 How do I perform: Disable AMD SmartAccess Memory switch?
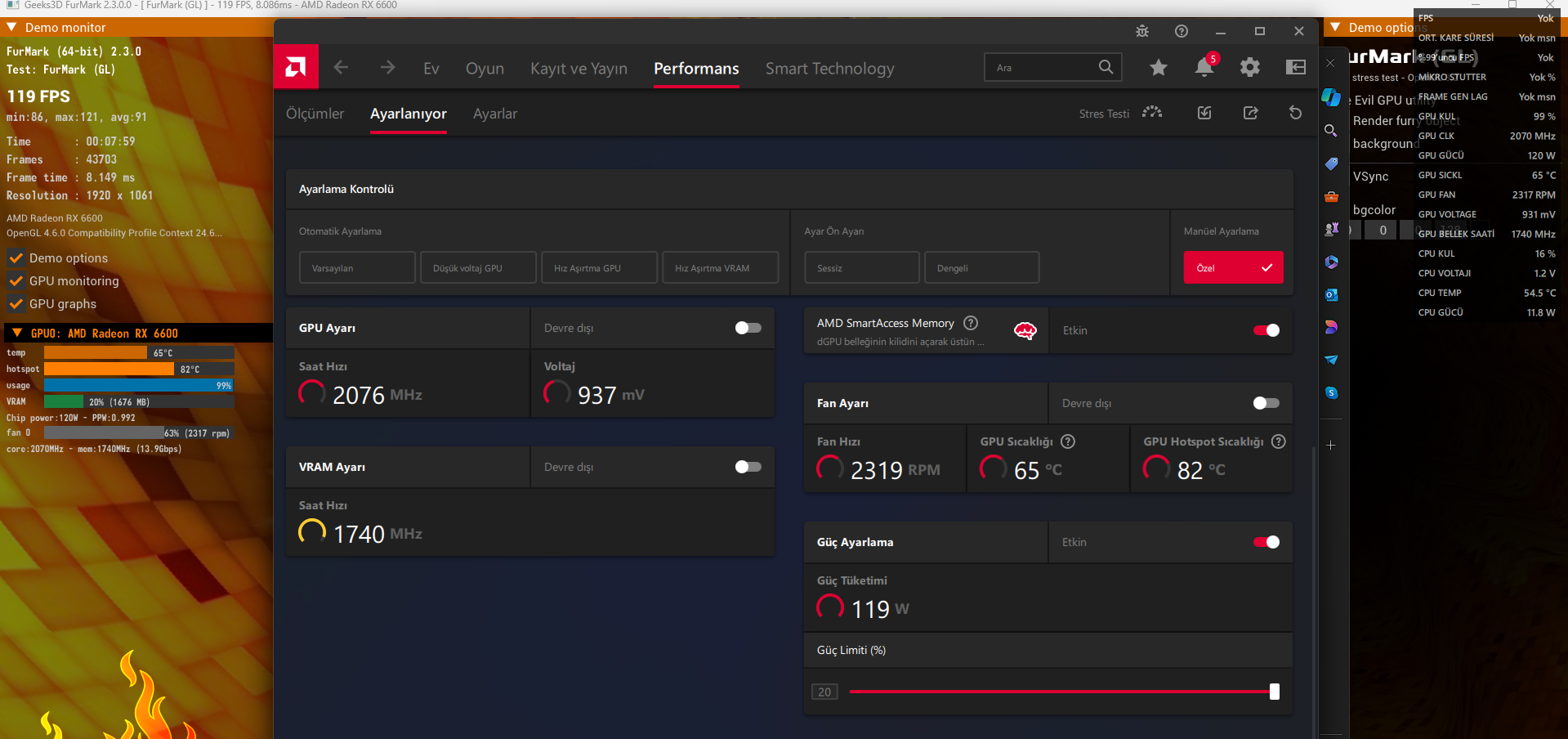[1266, 330]
